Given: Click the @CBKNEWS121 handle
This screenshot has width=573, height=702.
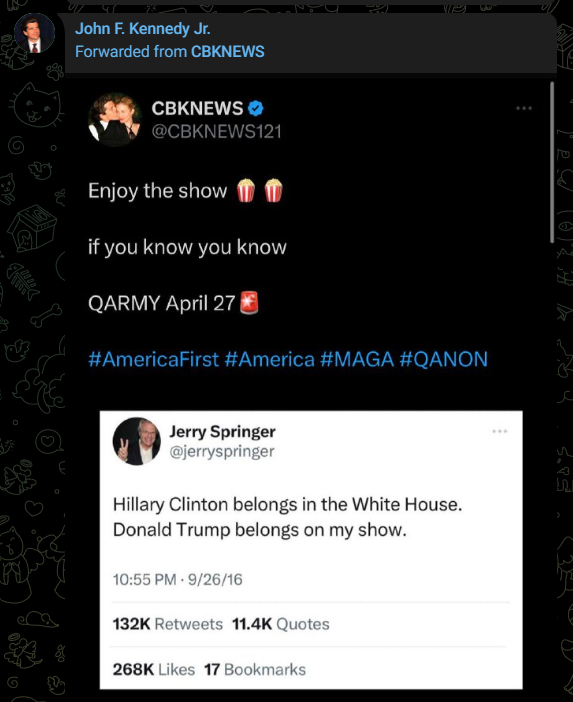Looking at the screenshot, I should pyautogui.click(x=217, y=132).
